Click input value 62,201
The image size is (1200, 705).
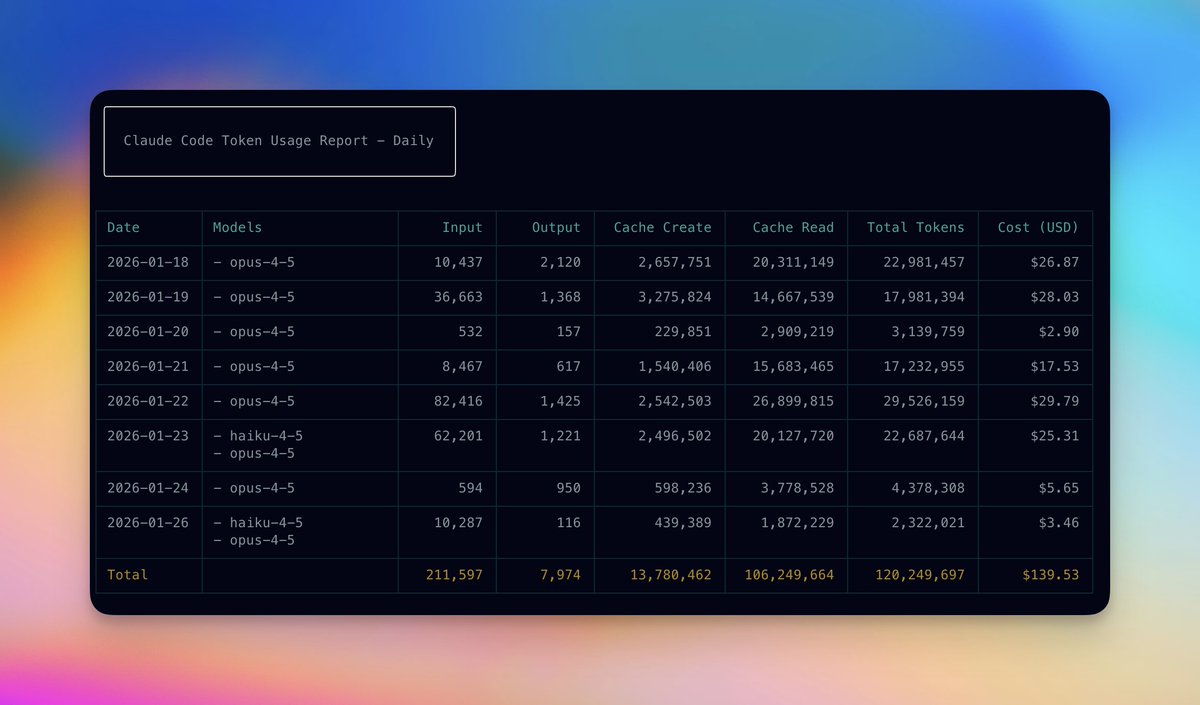click(x=458, y=437)
